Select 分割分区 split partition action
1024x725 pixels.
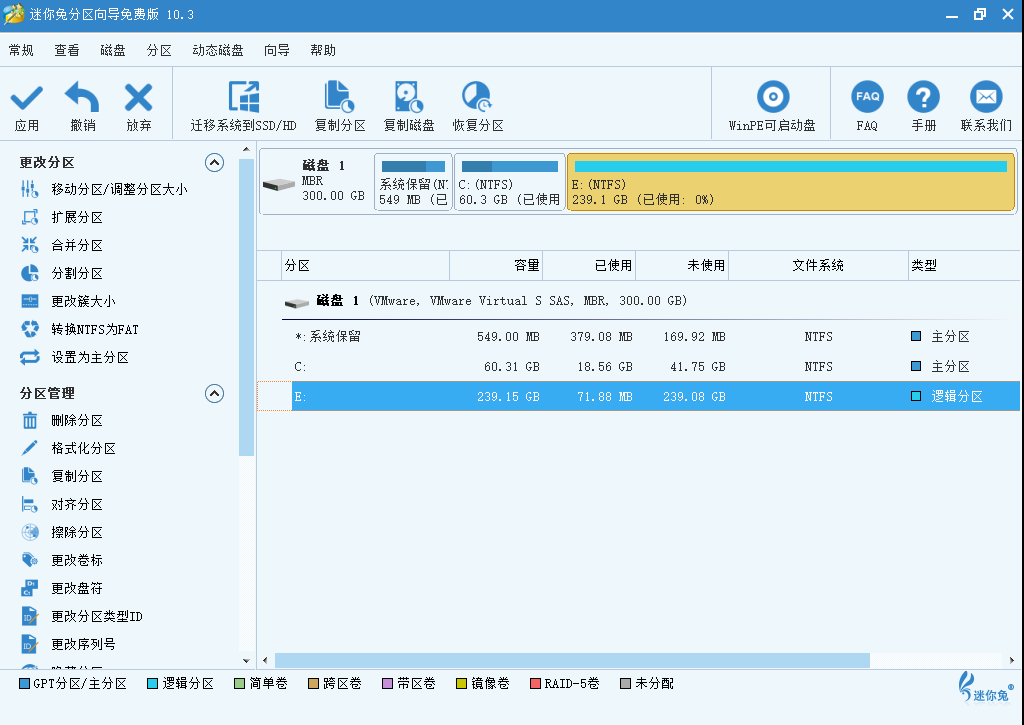pos(76,274)
